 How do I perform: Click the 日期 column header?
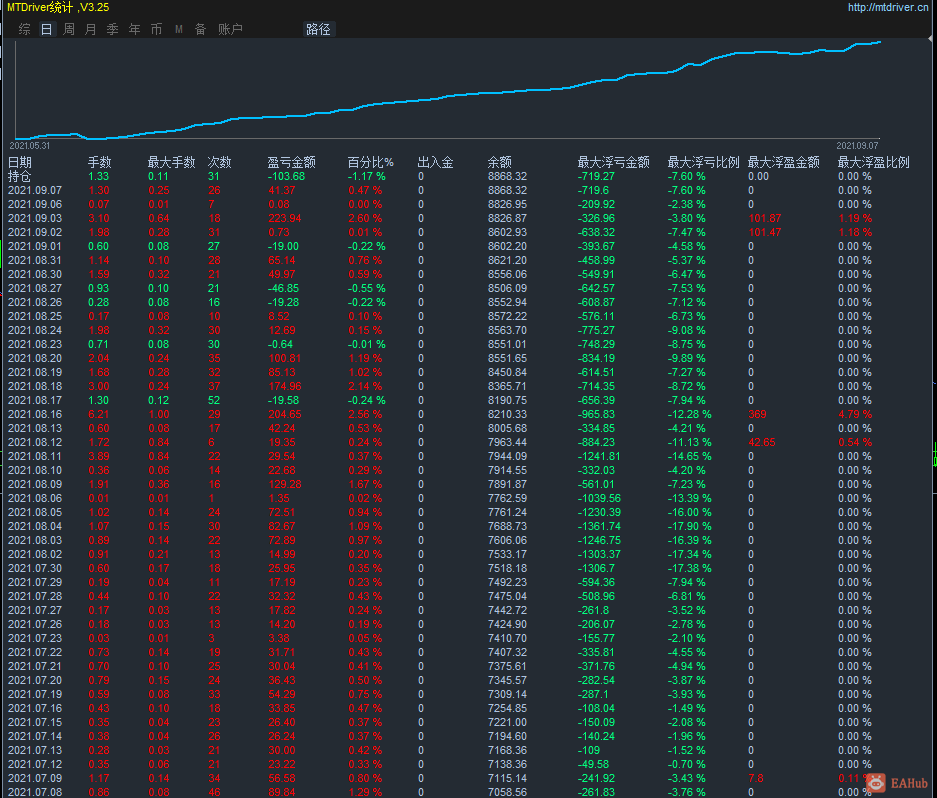coord(20,162)
